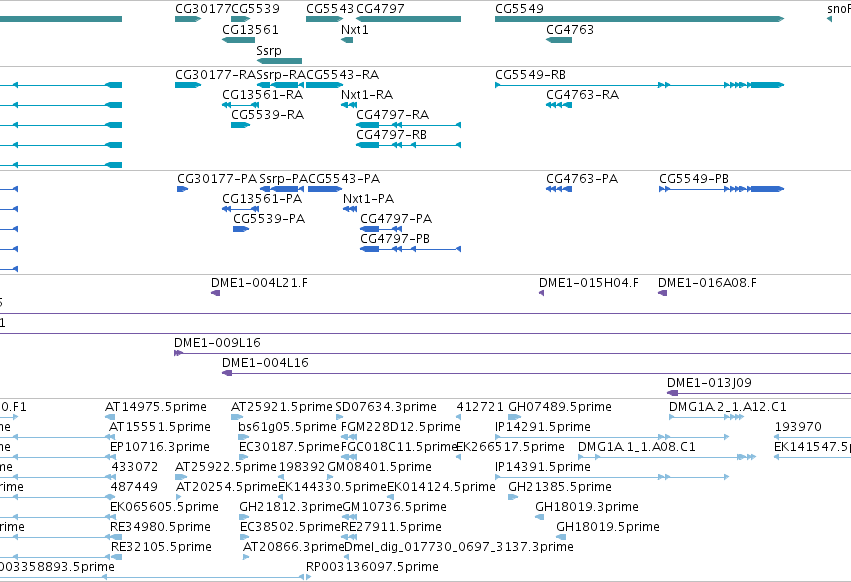
Task: Select the CG4797-RA transcript label
Action: pos(392,115)
